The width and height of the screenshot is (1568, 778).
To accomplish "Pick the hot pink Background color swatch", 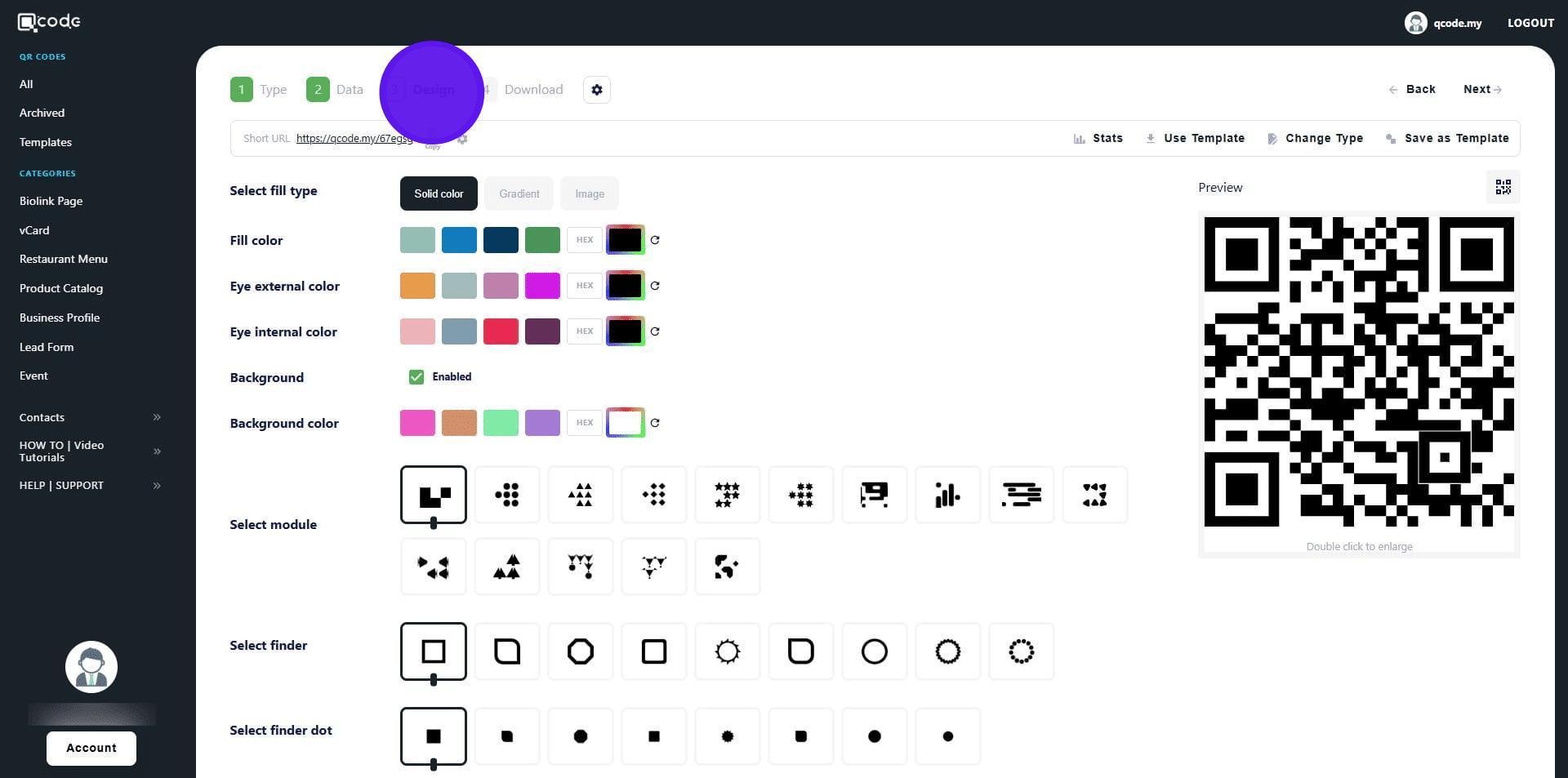I will (x=417, y=423).
